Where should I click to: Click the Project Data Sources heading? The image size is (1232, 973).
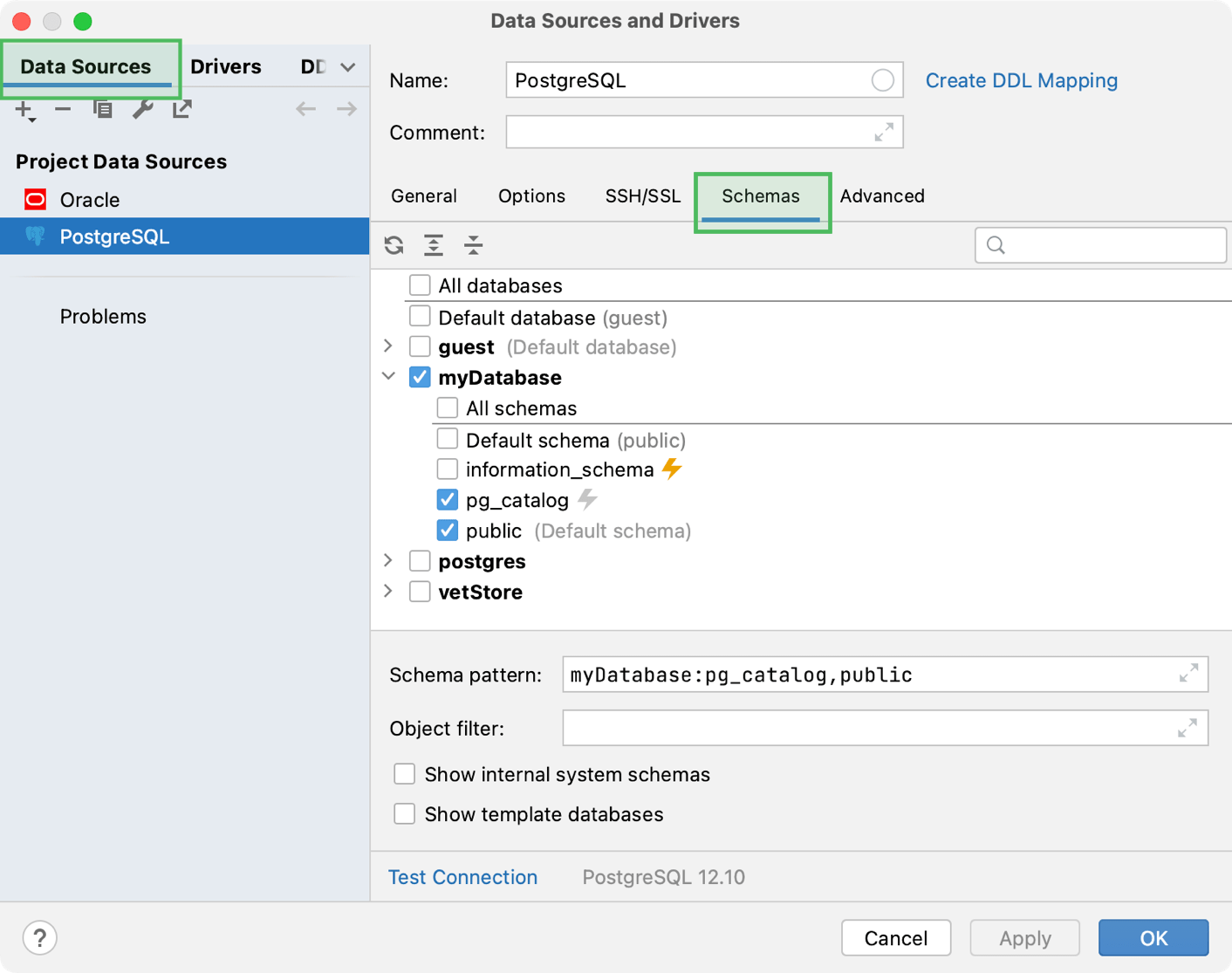[121, 161]
